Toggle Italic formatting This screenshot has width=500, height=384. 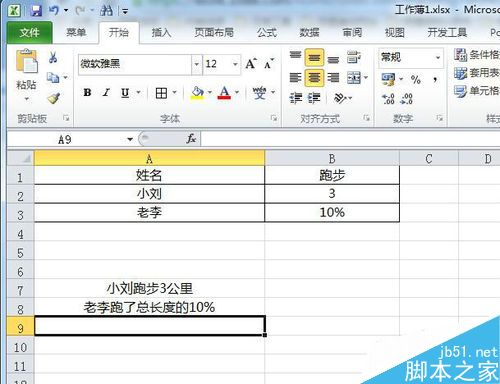tap(106, 93)
